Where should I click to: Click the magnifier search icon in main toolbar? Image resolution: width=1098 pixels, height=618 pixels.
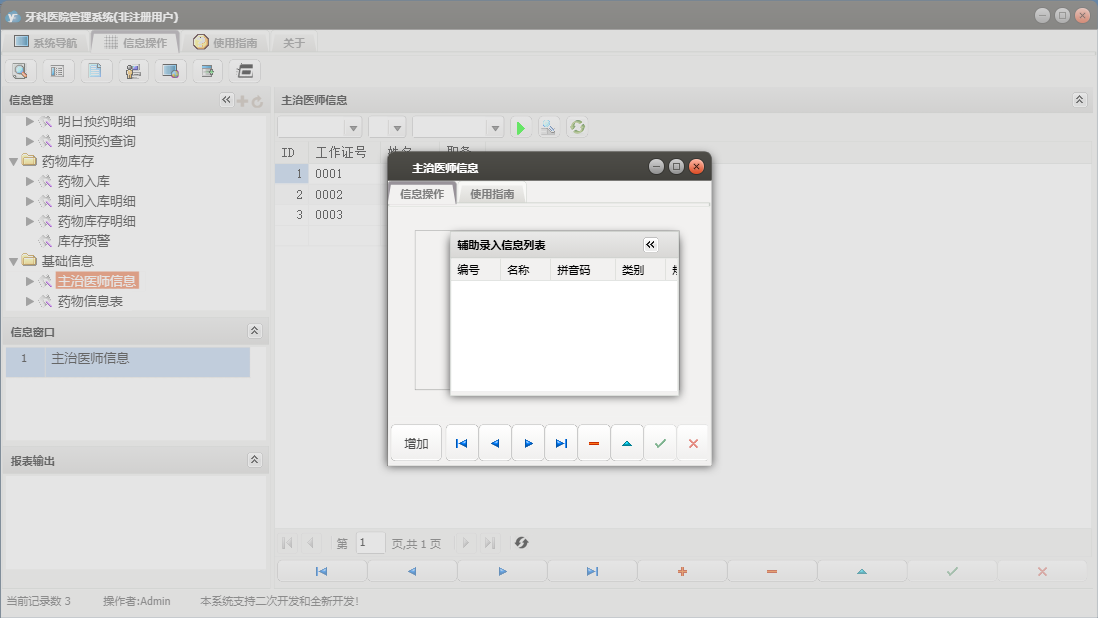(x=20, y=71)
